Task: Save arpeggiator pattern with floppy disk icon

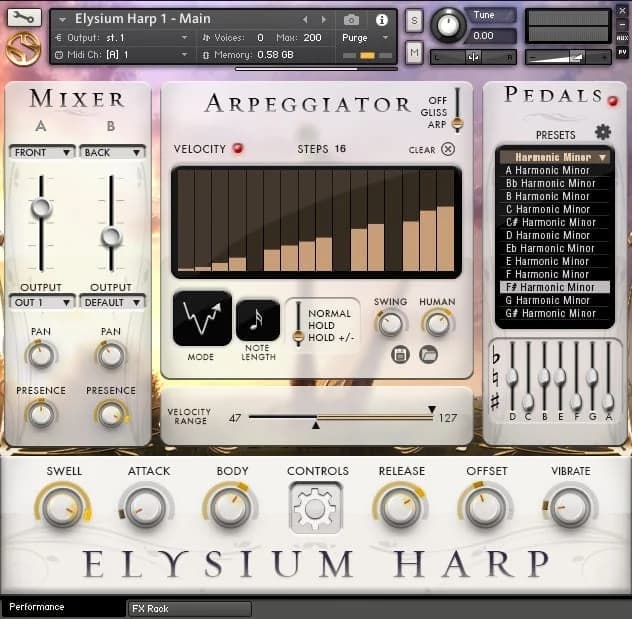Action: (x=400, y=355)
